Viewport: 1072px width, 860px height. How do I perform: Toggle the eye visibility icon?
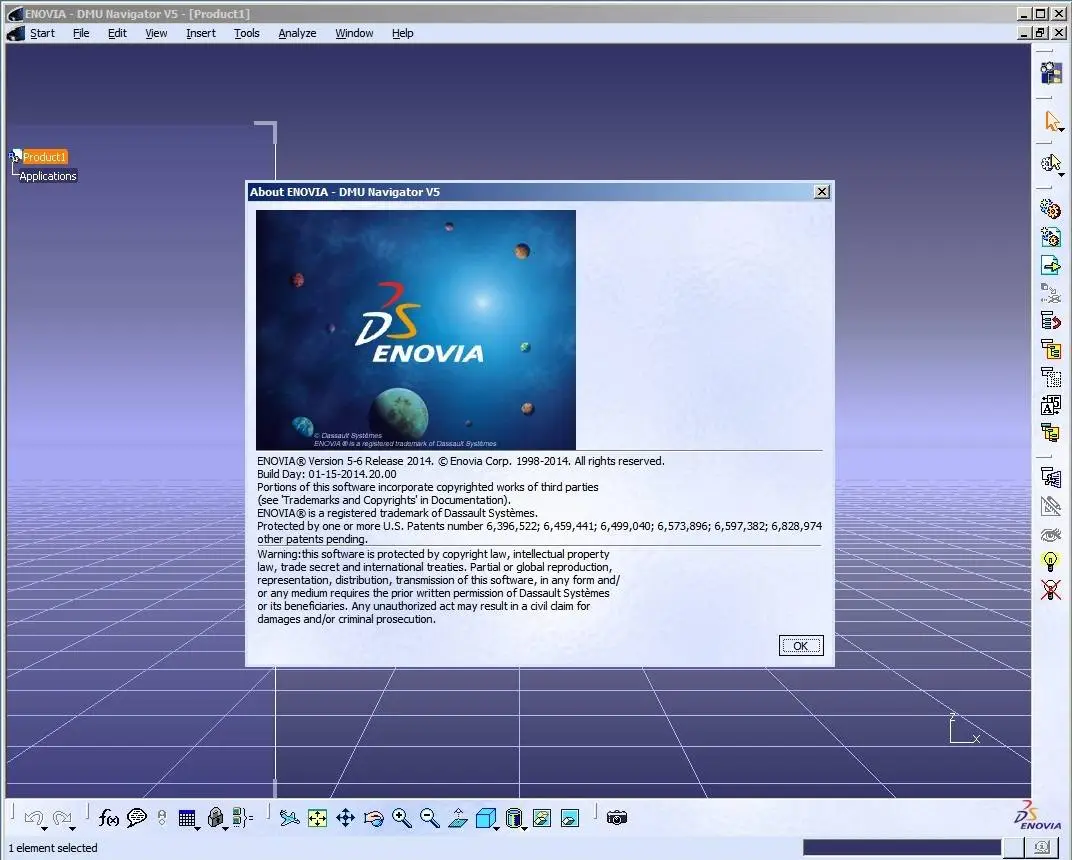[x=1050, y=534]
